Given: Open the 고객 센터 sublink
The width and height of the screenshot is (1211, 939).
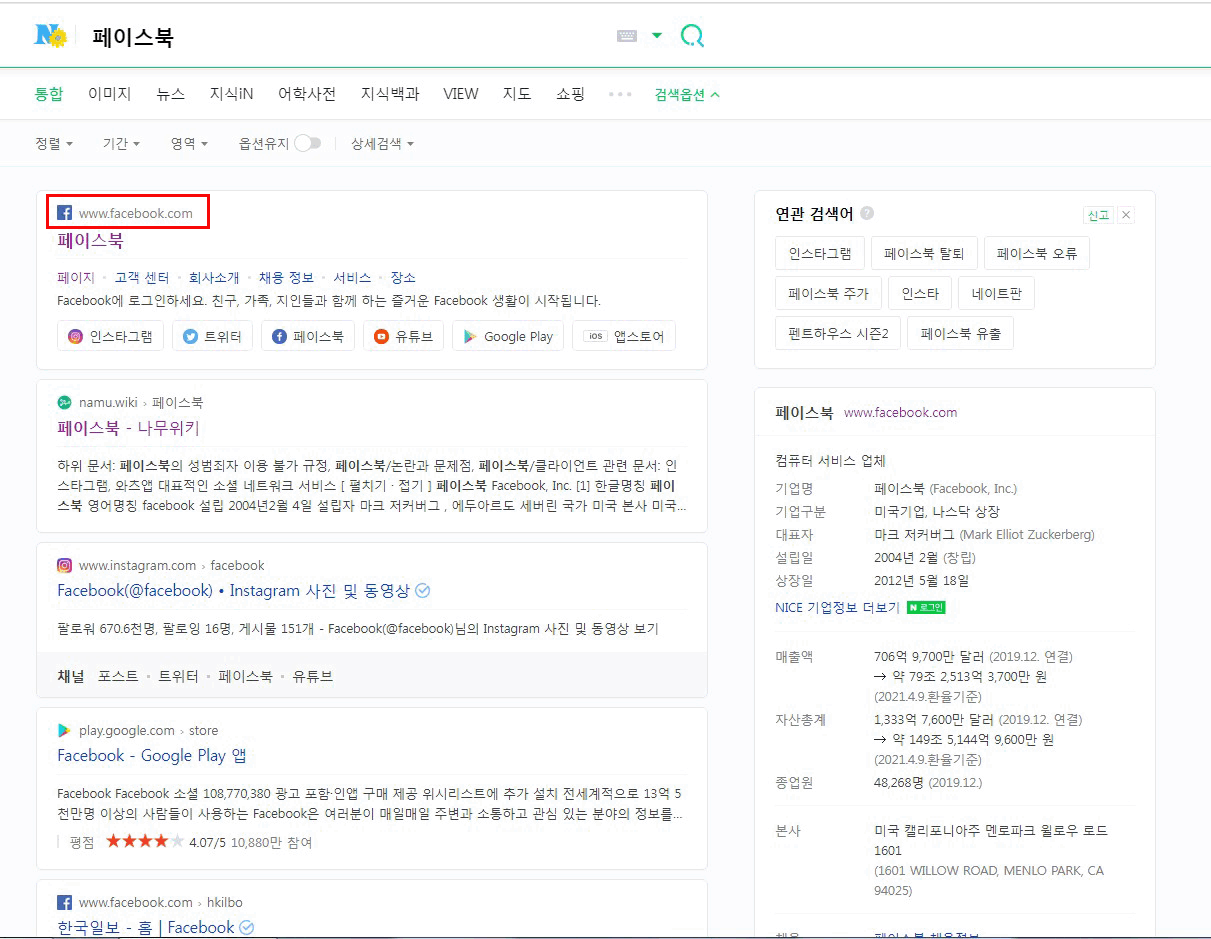Looking at the screenshot, I should [141, 278].
